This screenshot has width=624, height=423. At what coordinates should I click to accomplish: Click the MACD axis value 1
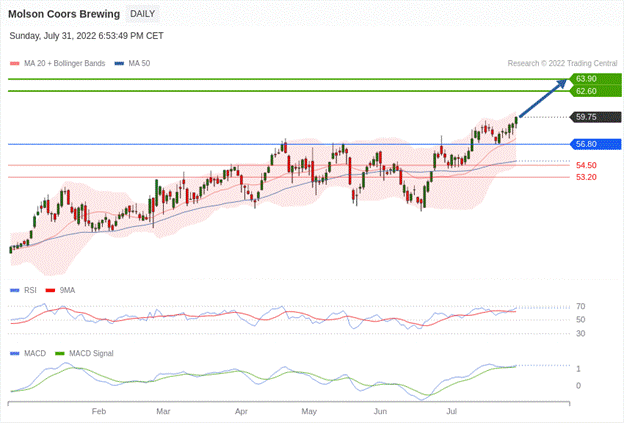tap(578, 369)
